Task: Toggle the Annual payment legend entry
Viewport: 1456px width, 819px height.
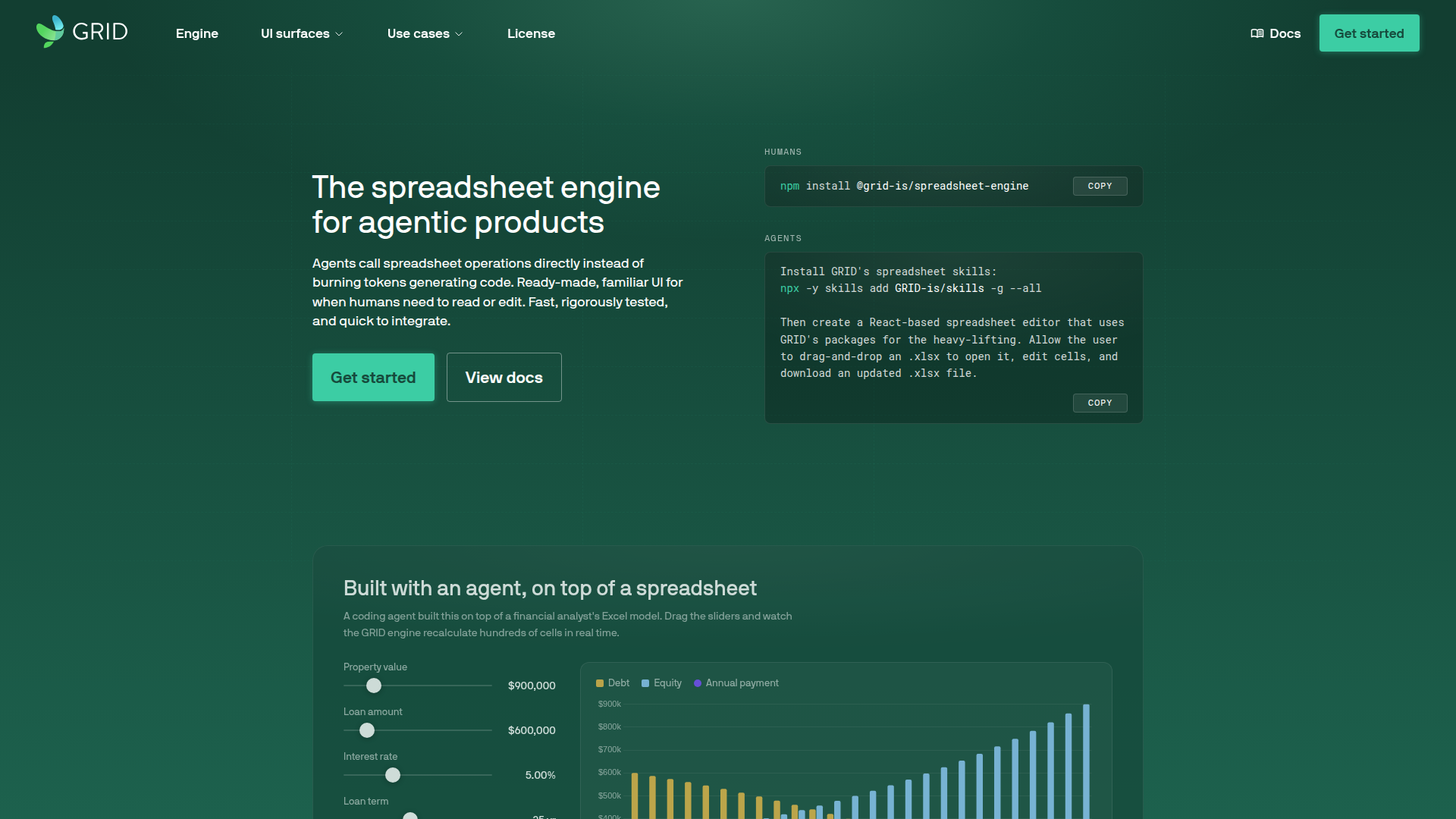Action: pos(736,683)
